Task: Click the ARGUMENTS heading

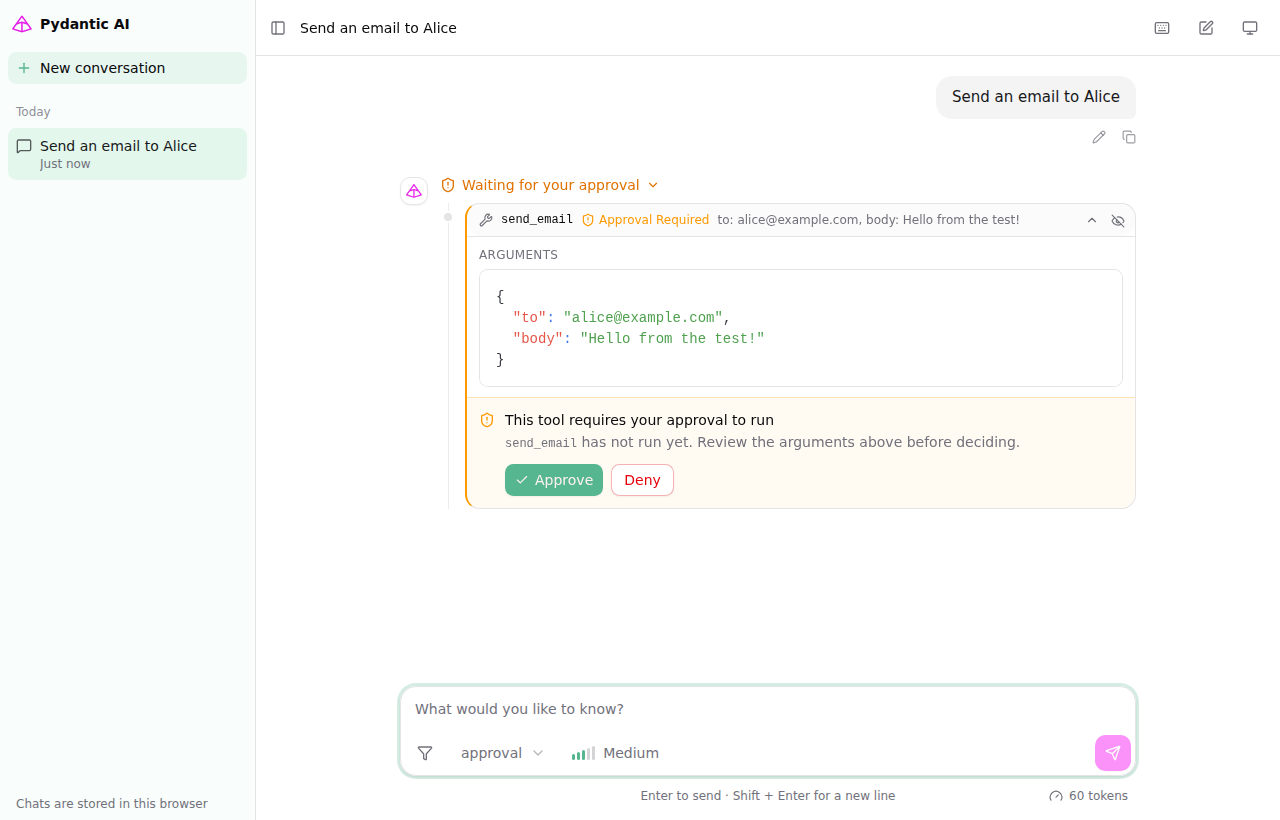Action: click(x=518, y=255)
